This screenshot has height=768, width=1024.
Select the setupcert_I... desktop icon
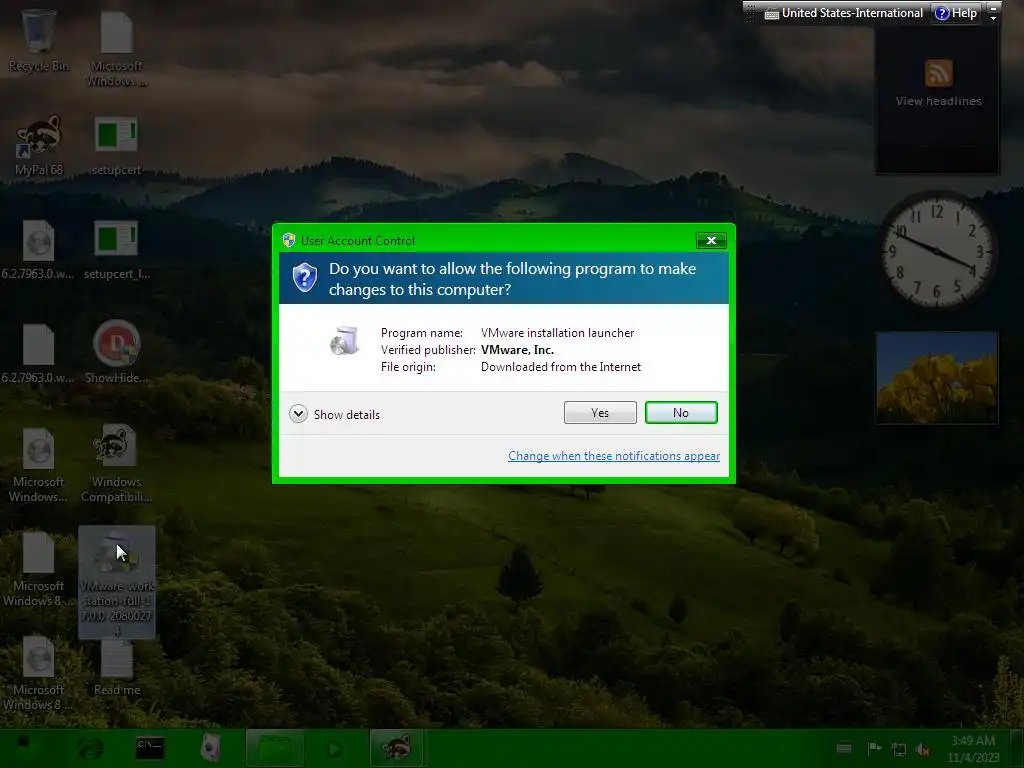pos(116,249)
